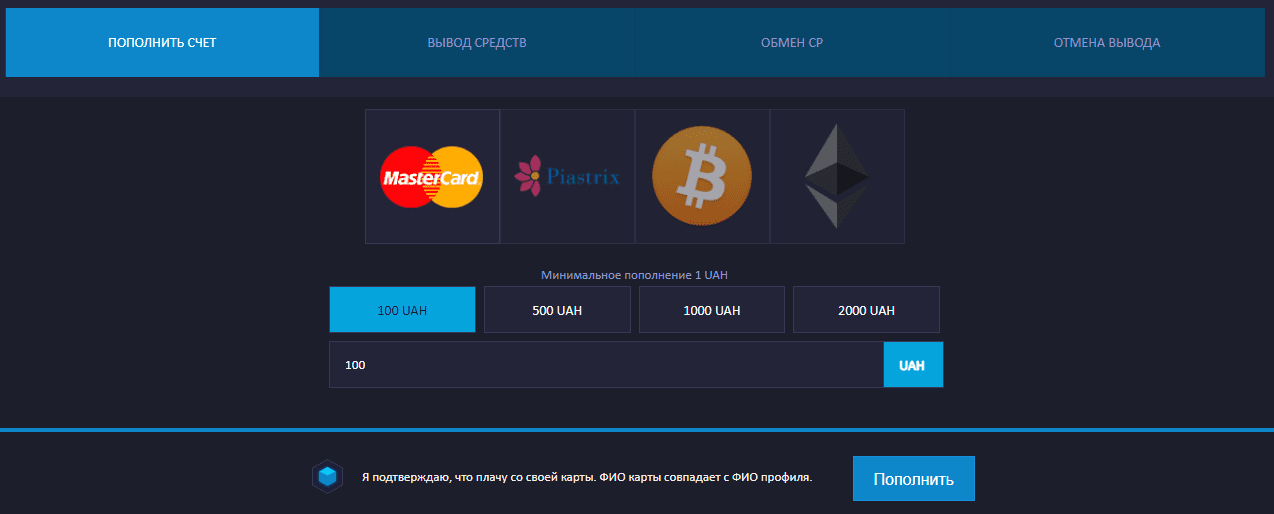
Task: Open the Отмена вывода tab
Action: point(1107,43)
